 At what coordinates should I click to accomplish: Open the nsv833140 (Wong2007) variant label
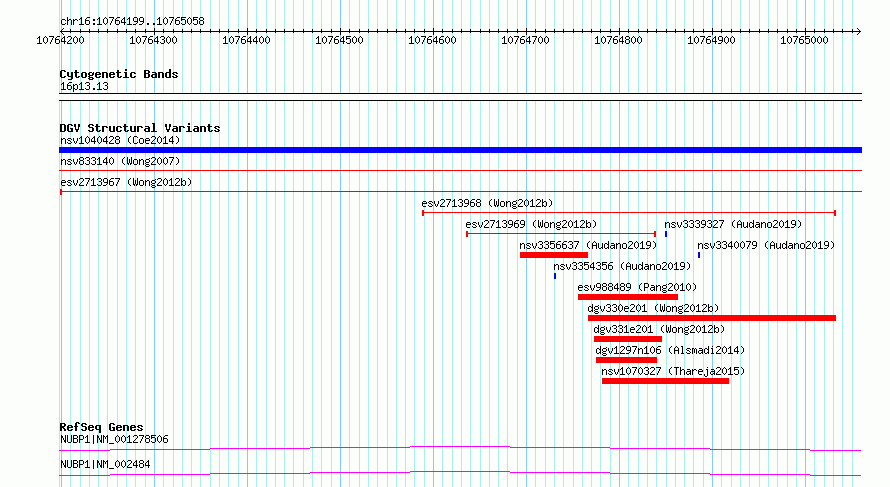pyautogui.click(x=120, y=161)
